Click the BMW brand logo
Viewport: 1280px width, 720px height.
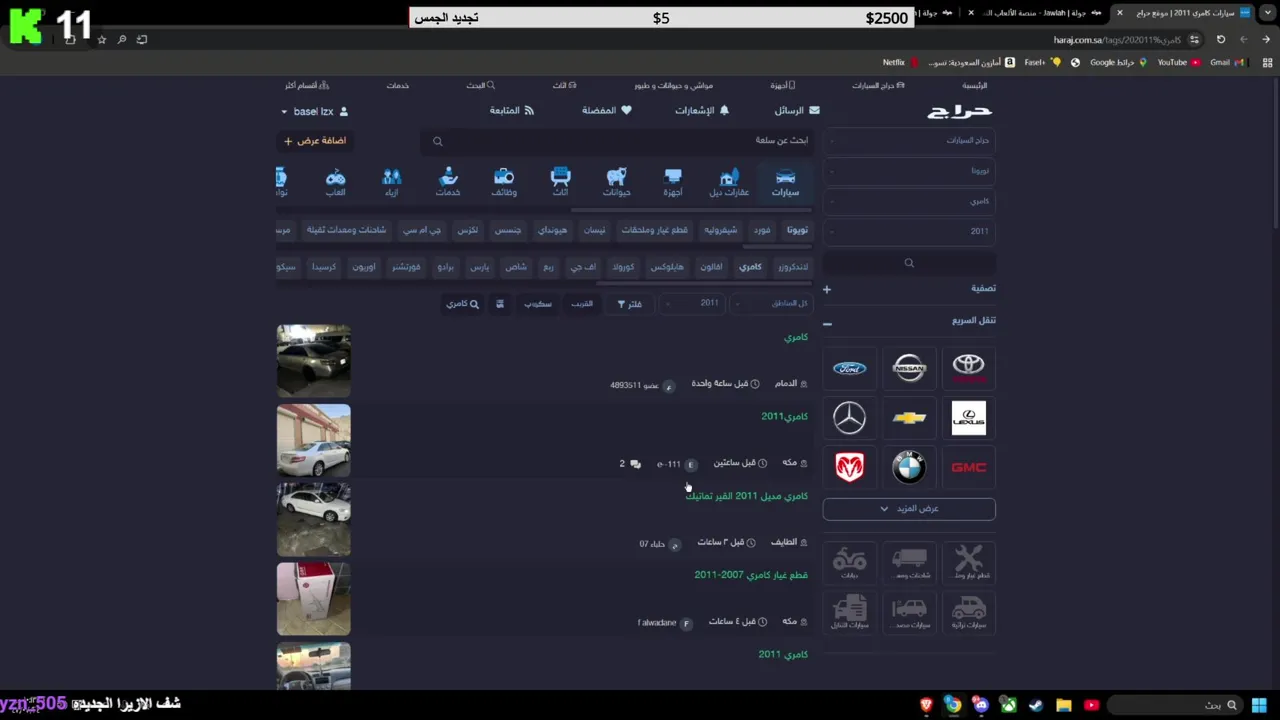click(909, 467)
